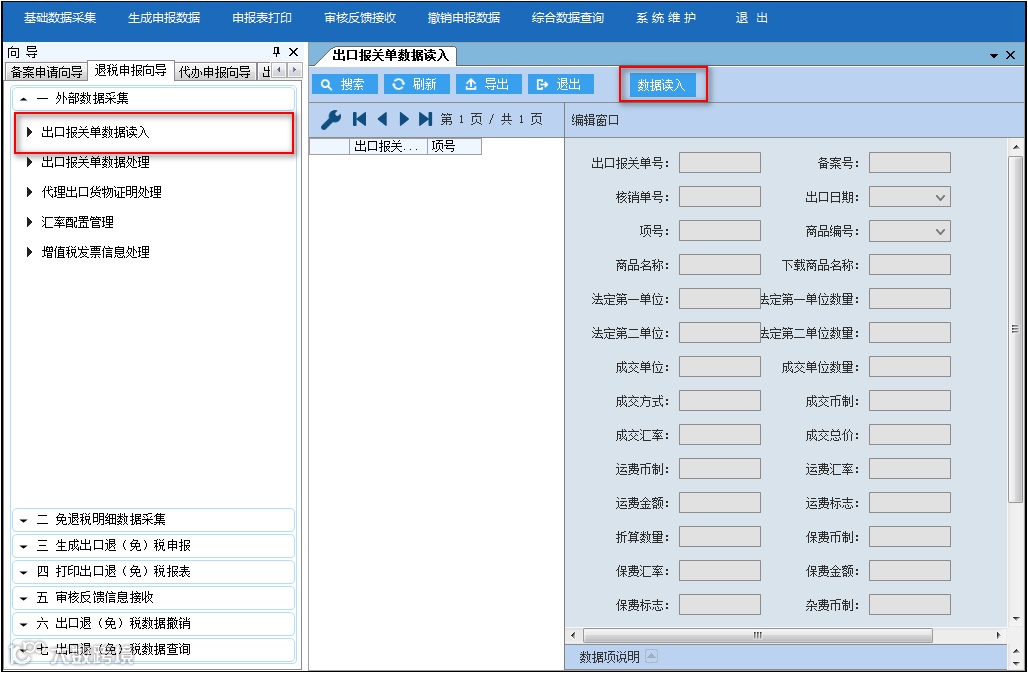This screenshot has width=1028, height=673.
Task: Open the 申报表打印 menu
Action: coord(262,18)
